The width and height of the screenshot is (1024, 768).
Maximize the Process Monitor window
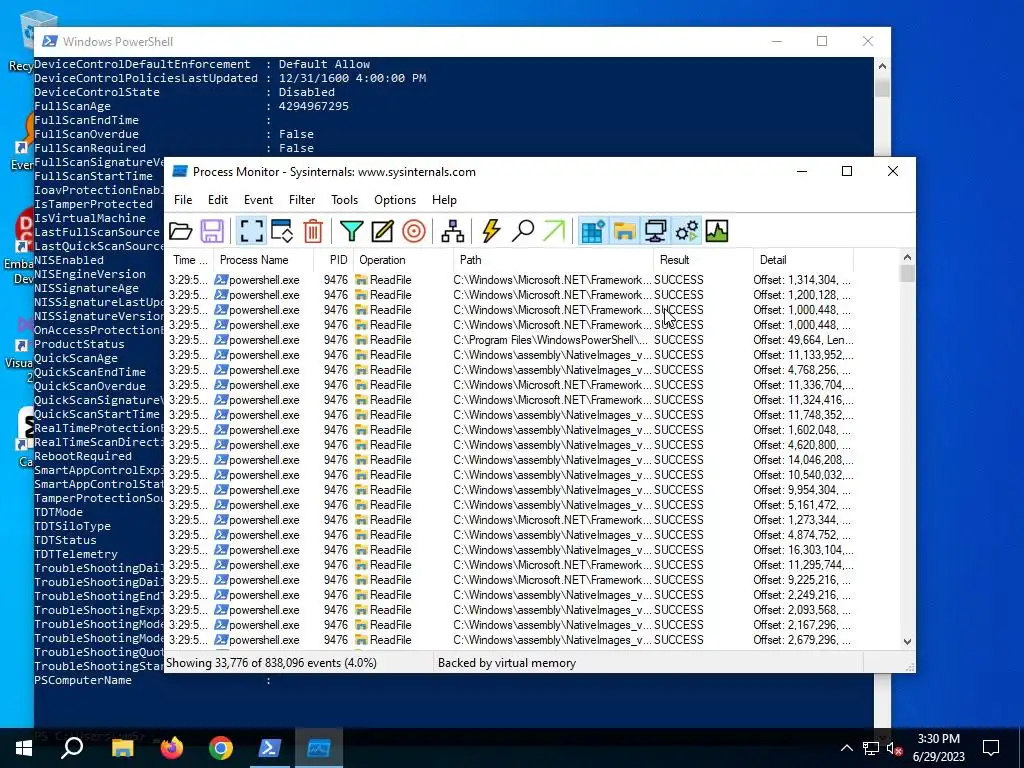847,171
